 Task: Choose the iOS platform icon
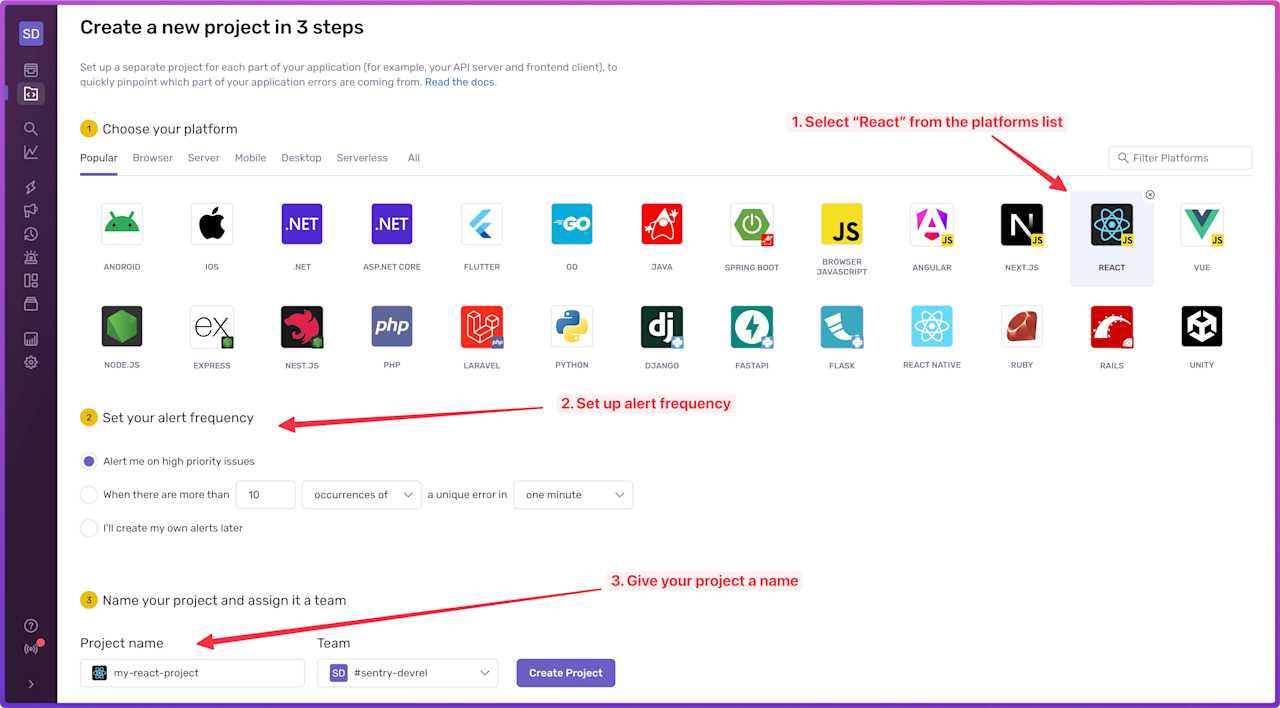click(x=212, y=224)
